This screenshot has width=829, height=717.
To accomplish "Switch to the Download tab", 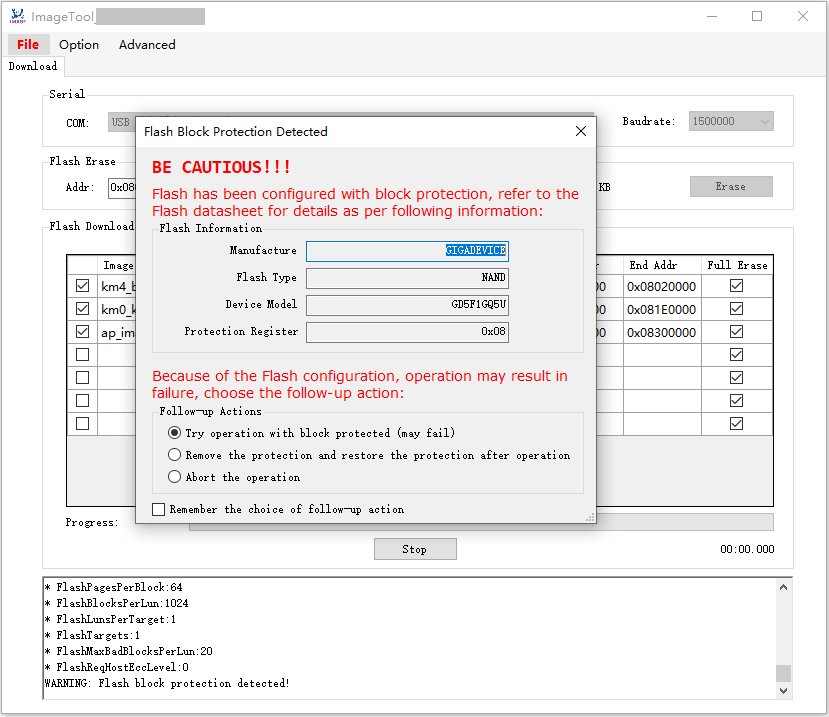I will click(x=33, y=66).
